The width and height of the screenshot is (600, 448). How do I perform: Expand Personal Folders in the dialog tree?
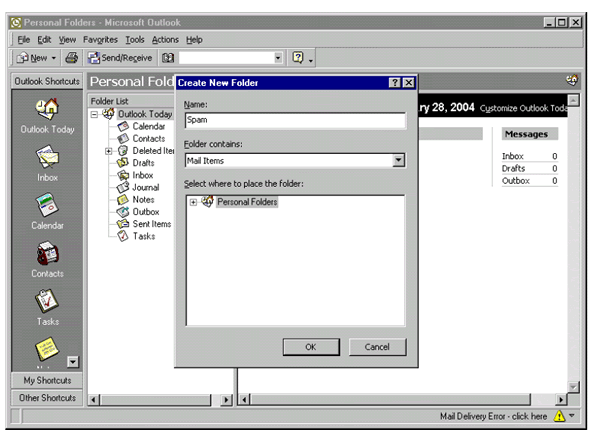tap(194, 202)
